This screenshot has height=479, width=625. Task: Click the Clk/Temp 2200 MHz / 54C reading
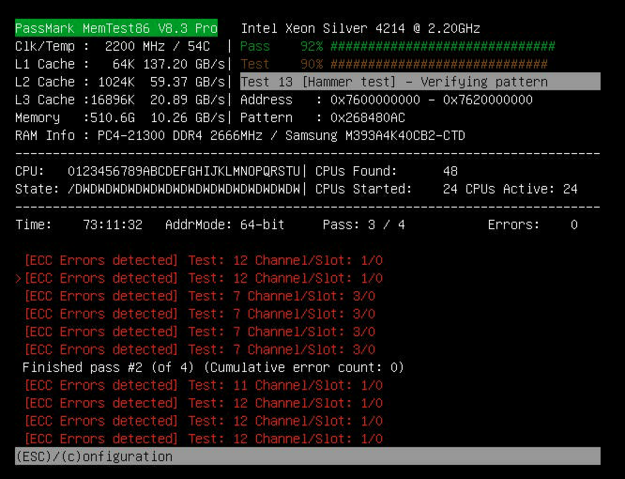112,46
